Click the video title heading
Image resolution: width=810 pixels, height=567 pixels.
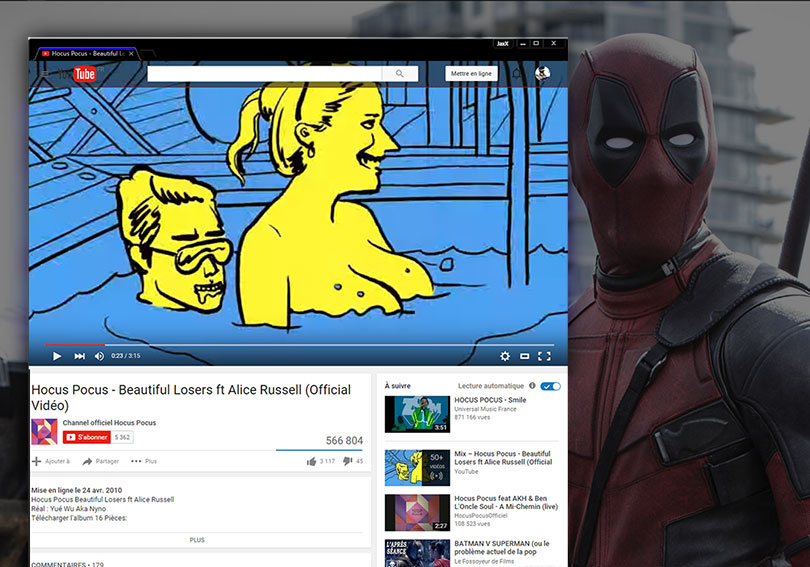pos(191,397)
